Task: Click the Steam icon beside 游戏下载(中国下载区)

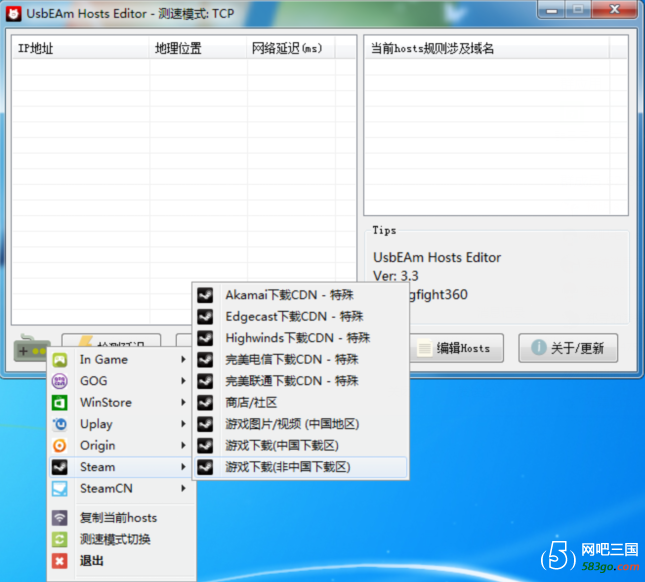Action: coord(205,445)
